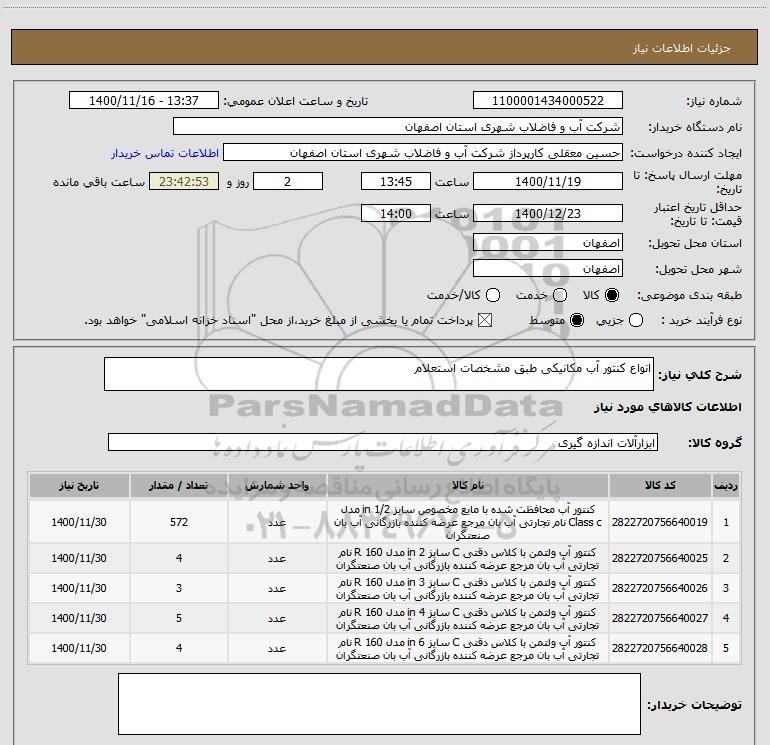Click product code 2822720756640026

pos(660,588)
